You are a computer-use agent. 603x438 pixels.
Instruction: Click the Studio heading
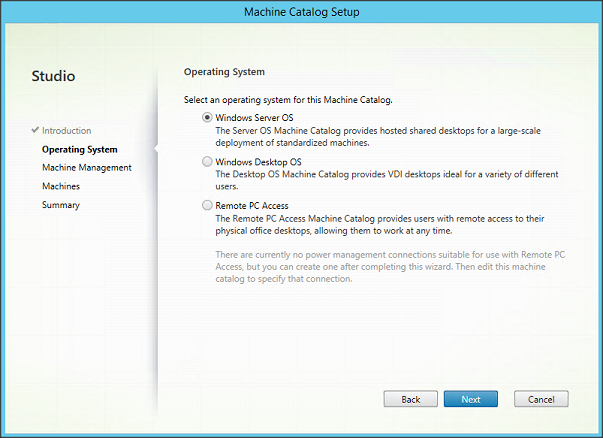click(x=53, y=76)
